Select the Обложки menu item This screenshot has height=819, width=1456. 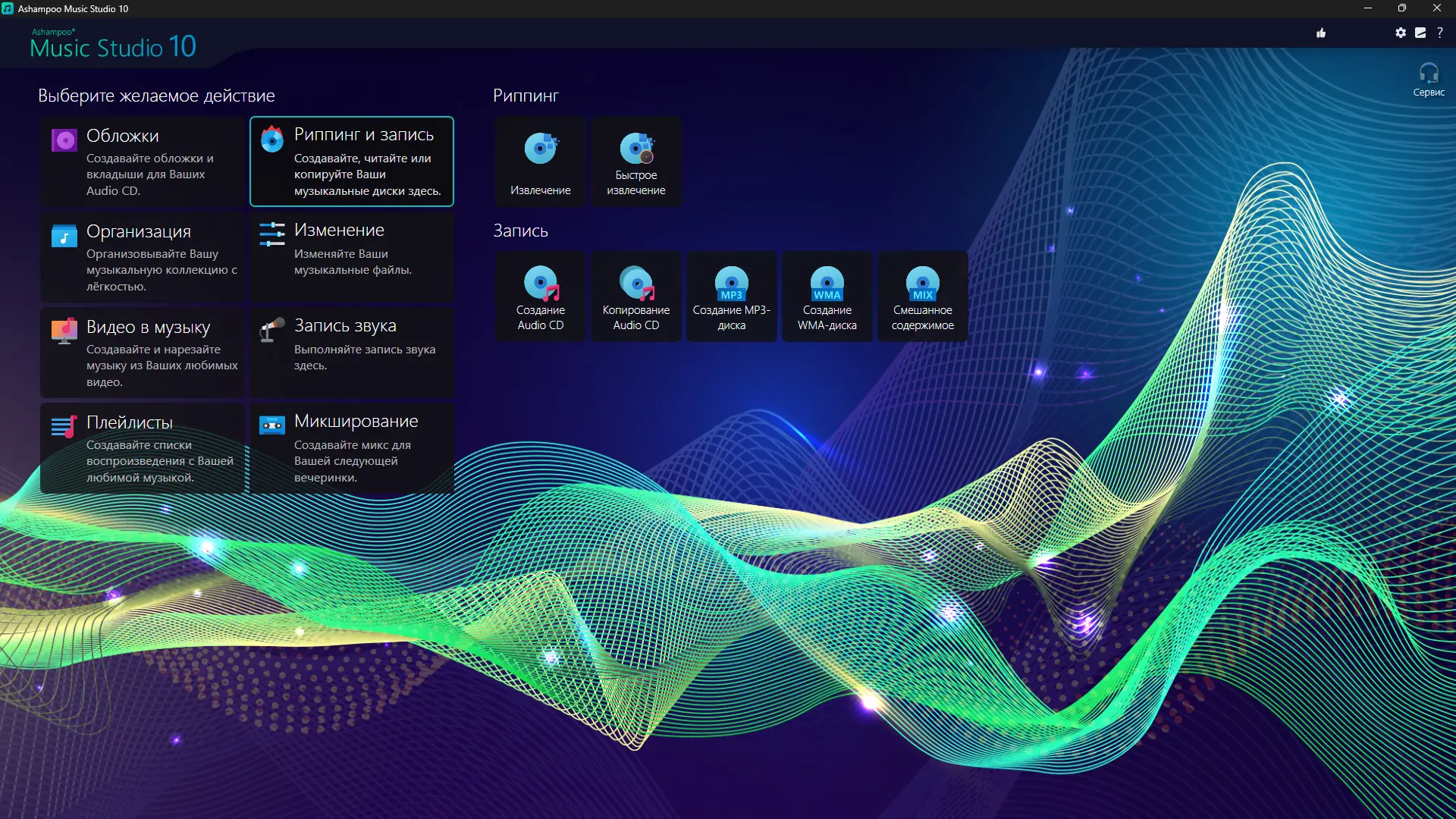pyautogui.click(x=143, y=162)
